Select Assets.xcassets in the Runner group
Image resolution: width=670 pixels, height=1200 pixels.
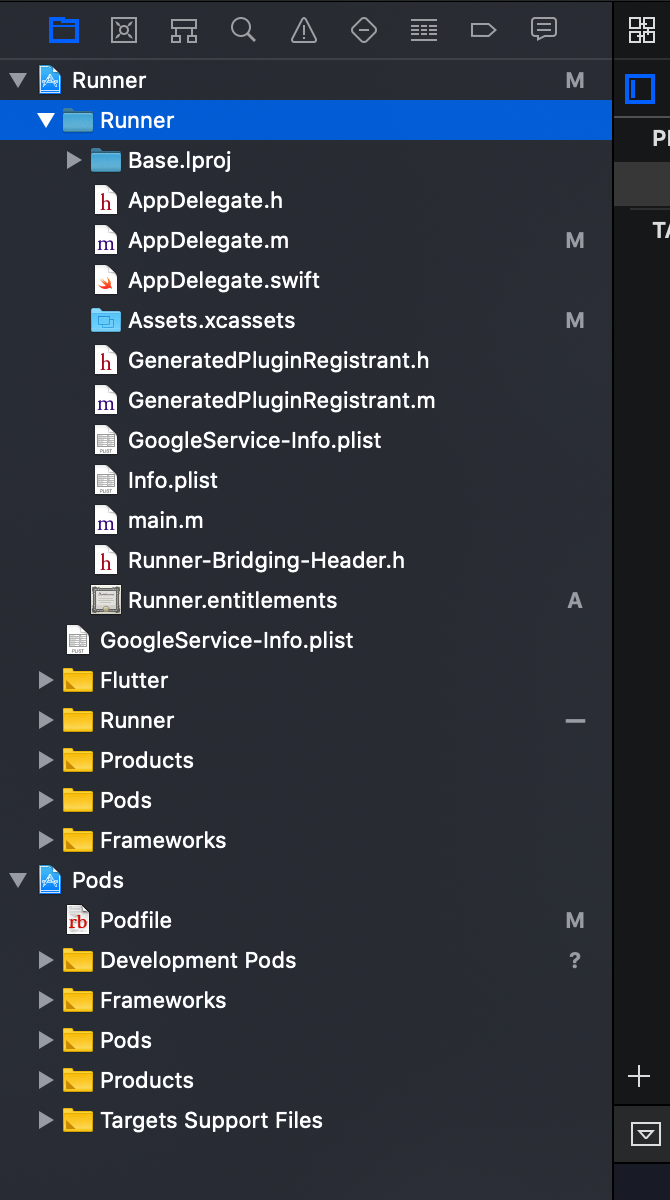click(212, 320)
